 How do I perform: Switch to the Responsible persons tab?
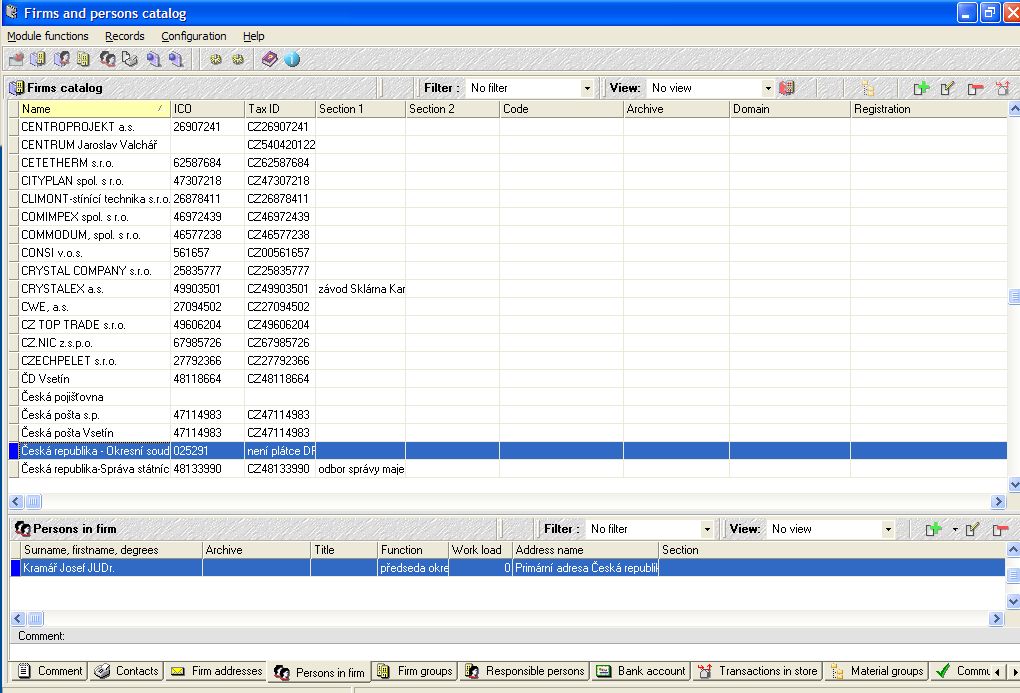pos(525,671)
